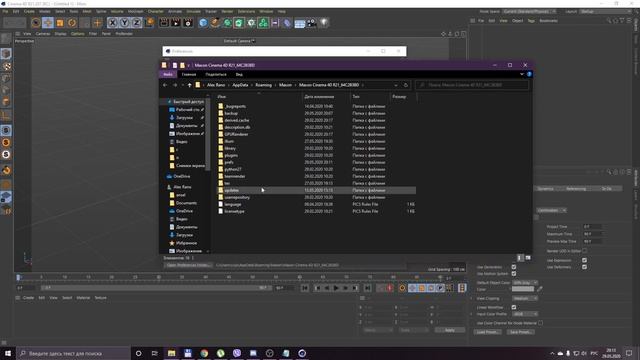Image resolution: width=640 pixels, height=360 pixels.
Task: Open Cinema 4D File menu
Action: (5, 11)
